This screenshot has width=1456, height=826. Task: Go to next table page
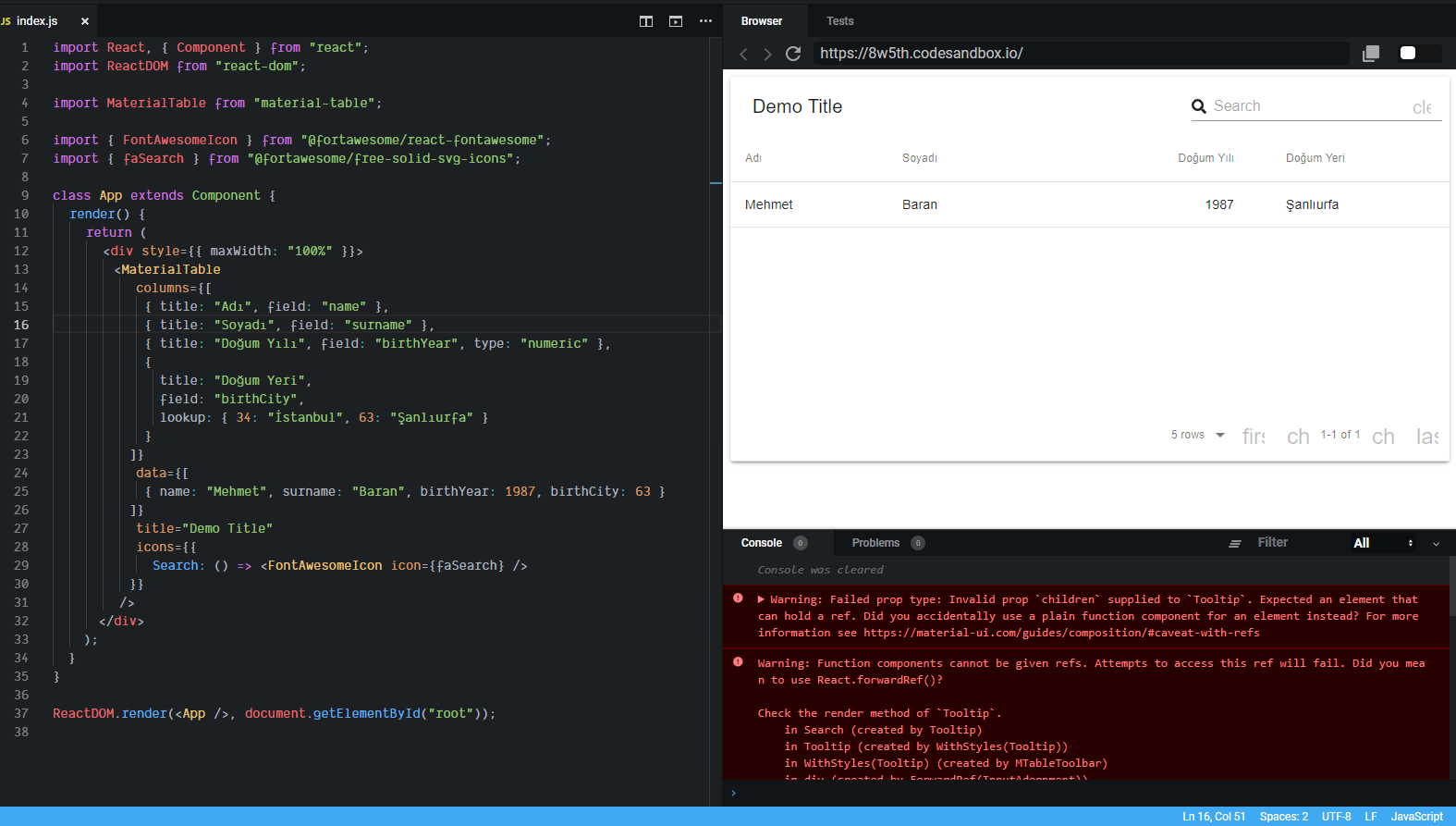click(1384, 436)
